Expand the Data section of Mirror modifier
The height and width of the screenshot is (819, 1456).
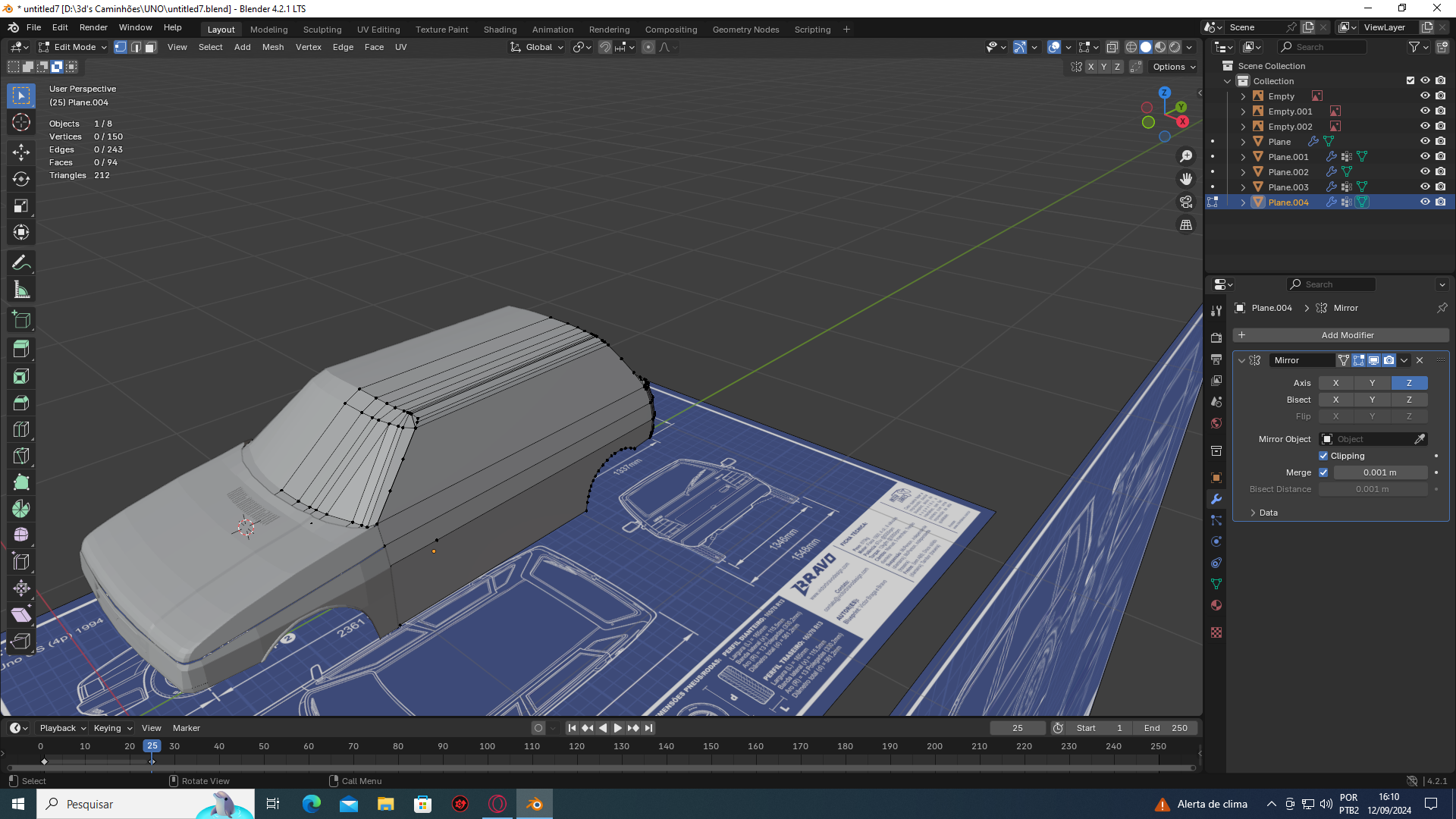[x=1268, y=513]
